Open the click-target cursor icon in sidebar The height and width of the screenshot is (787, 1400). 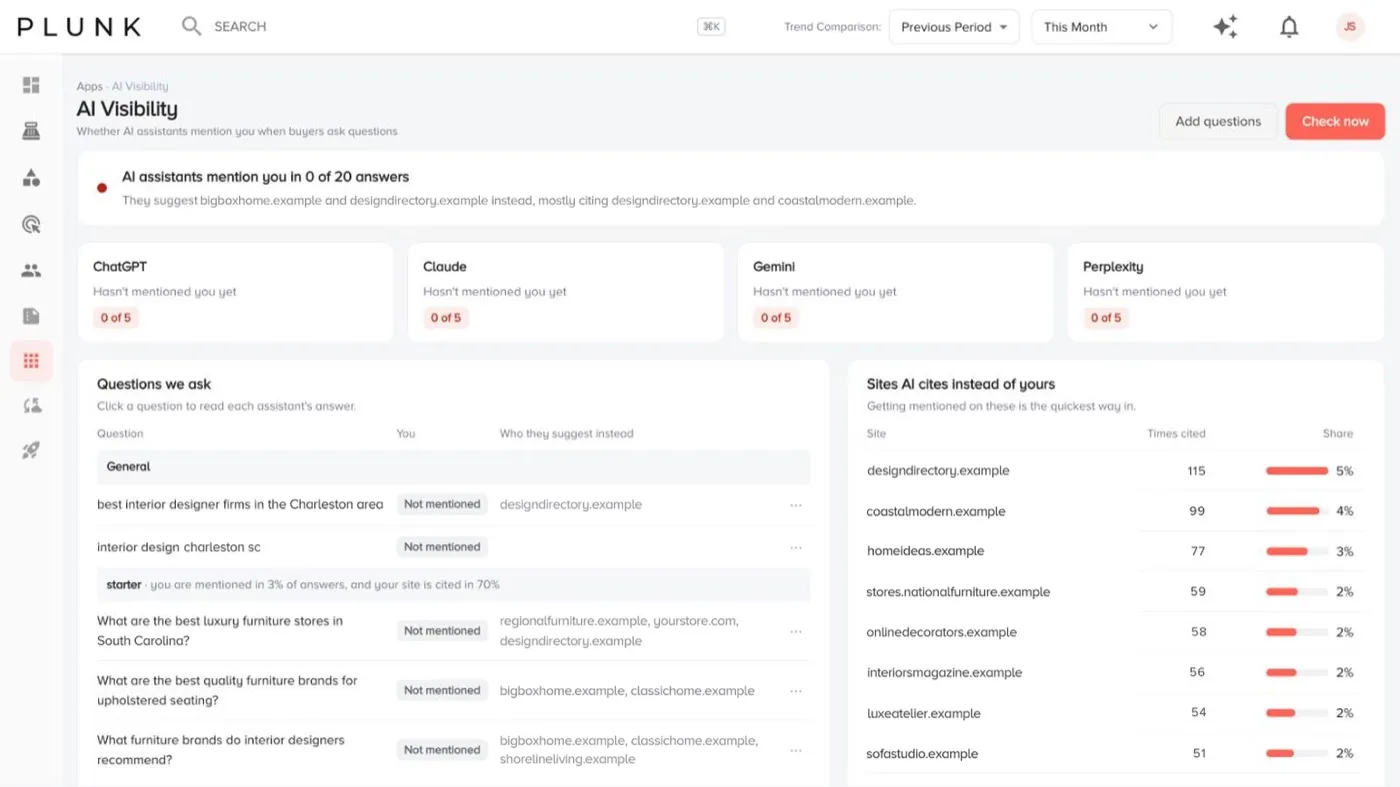click(x=31, y=224)
